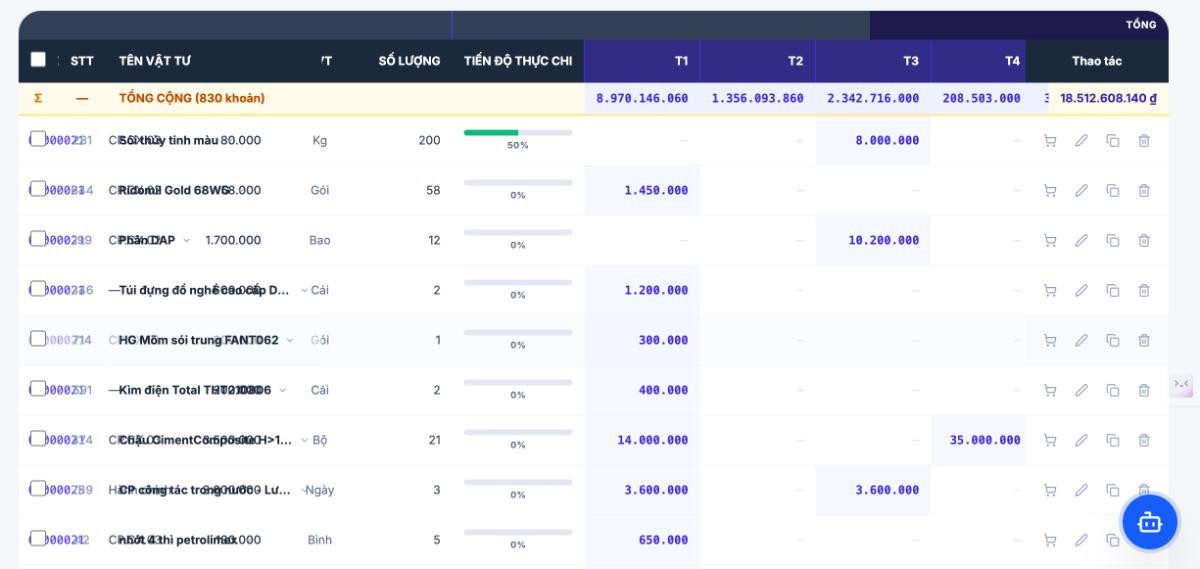Image resolution: width=1200 pixels, height=569 pixels.
Task: Duplicate the Phân DAP row using copy icon
Action: (x=1113, y=241)
